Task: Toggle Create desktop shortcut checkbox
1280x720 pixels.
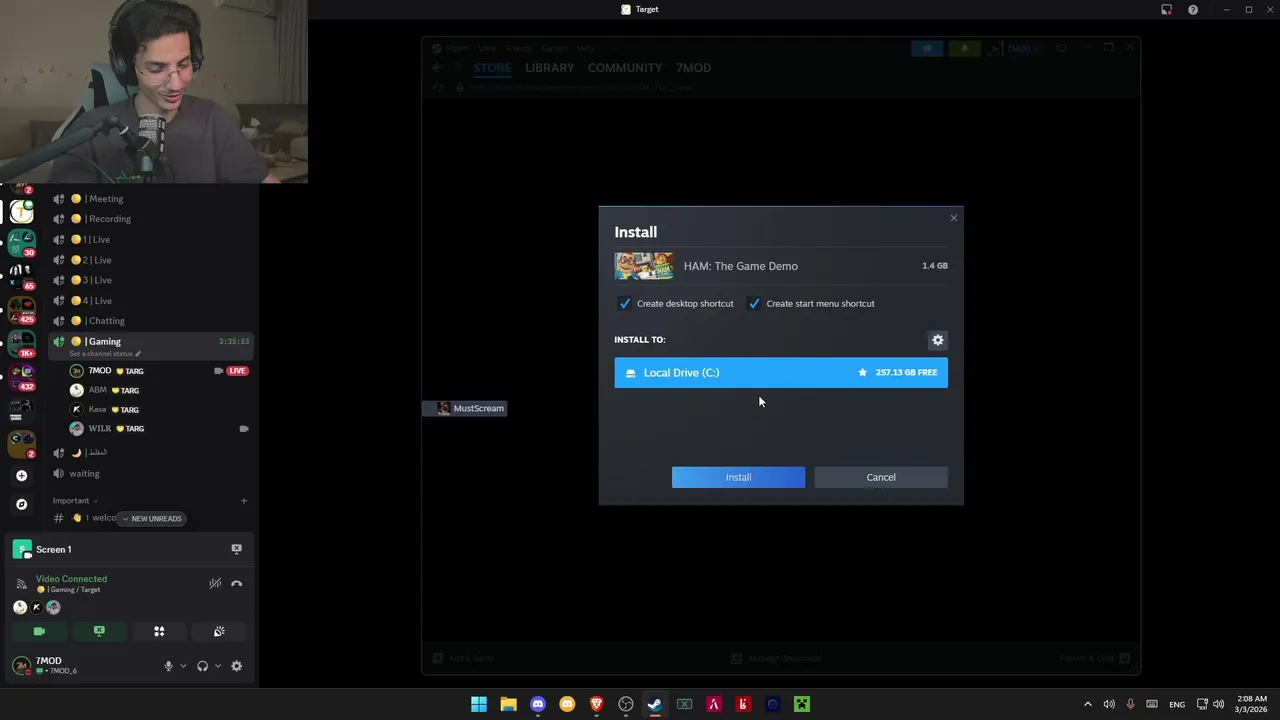Action: pos(625,303)
